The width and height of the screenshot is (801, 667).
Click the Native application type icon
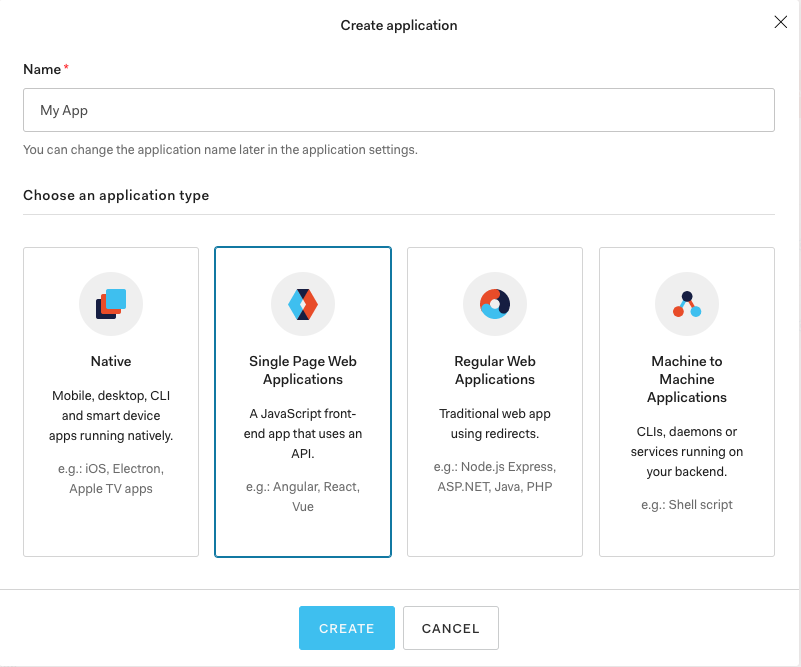coord(111,304)
